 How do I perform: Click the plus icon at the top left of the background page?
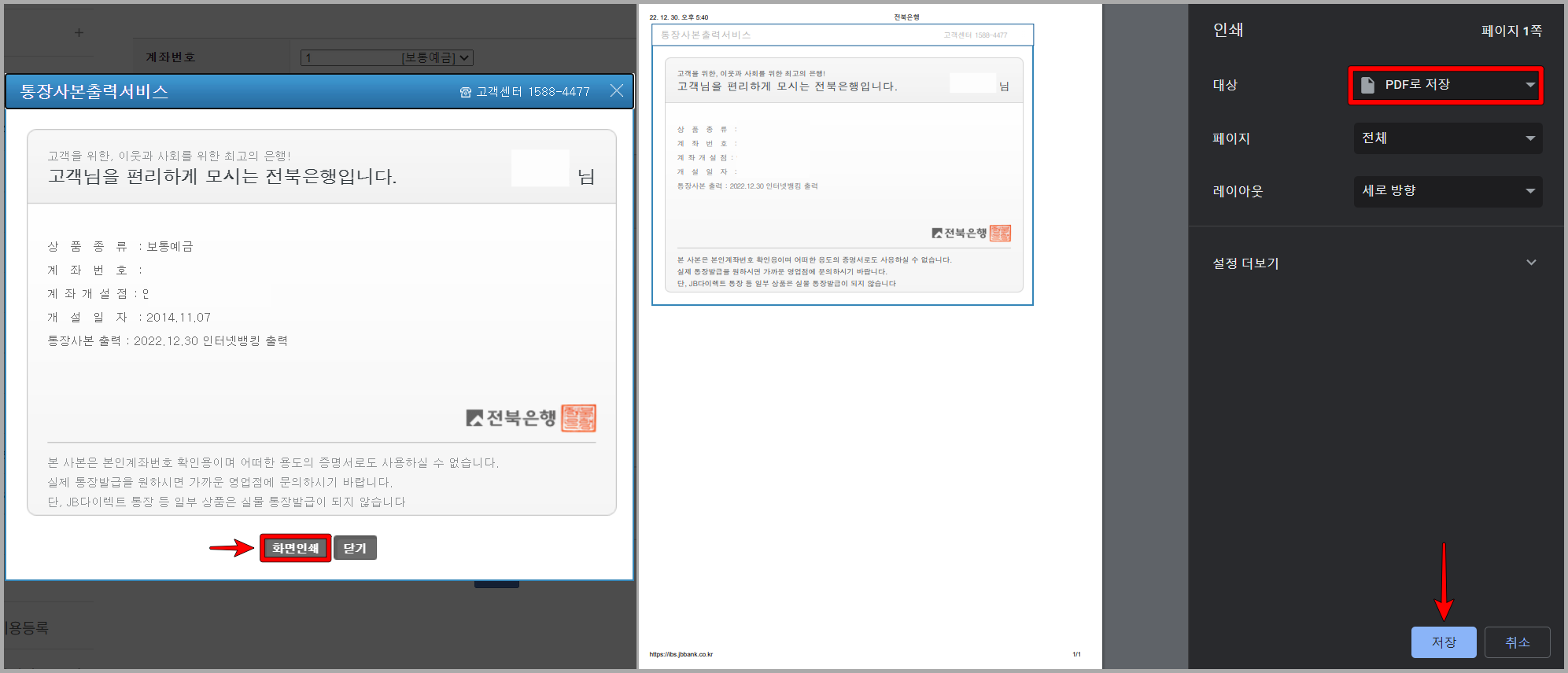point(79,32)
